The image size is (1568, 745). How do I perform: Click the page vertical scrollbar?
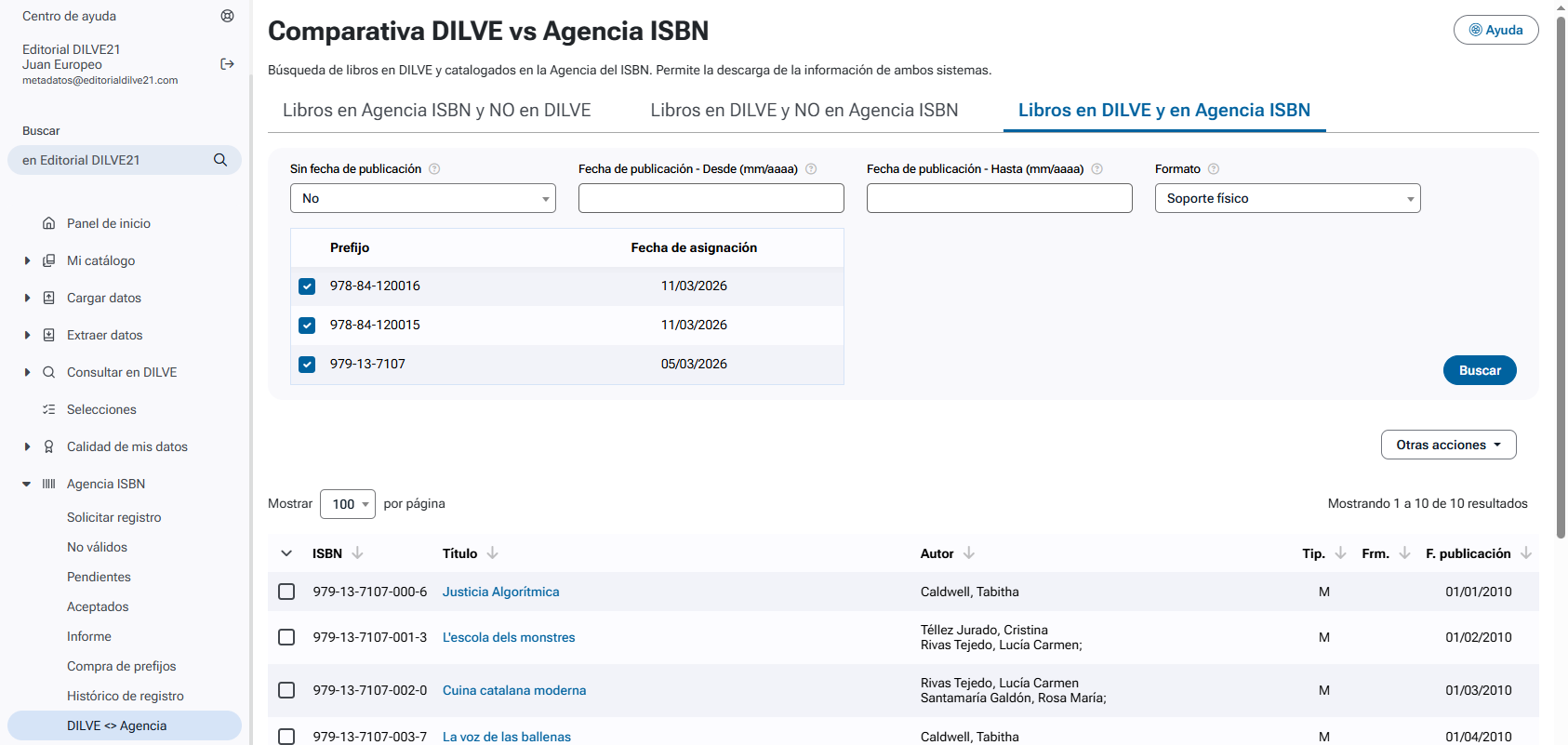click(x=1561, y=279)
